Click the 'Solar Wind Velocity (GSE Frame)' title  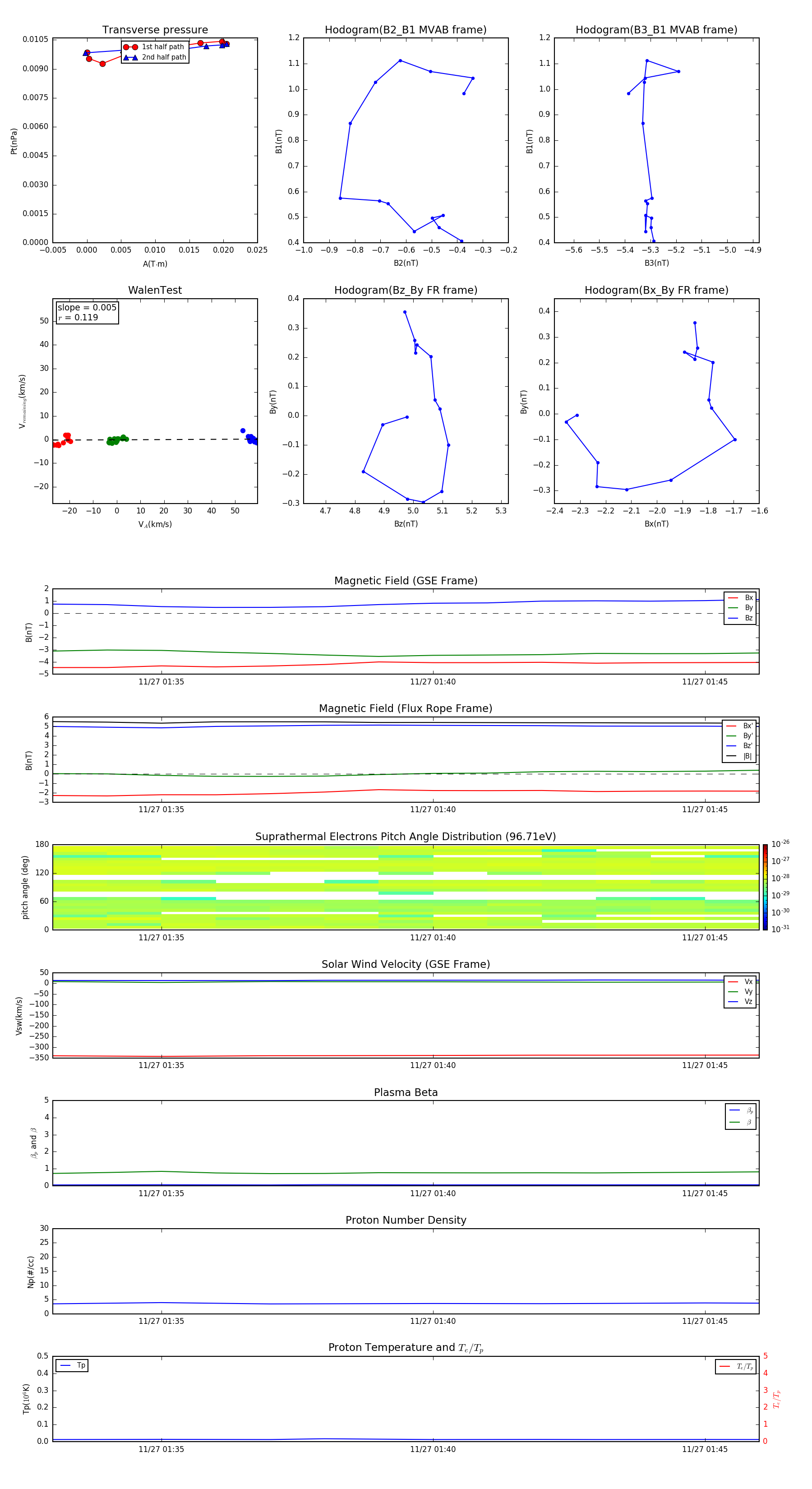tap(406, 964)
